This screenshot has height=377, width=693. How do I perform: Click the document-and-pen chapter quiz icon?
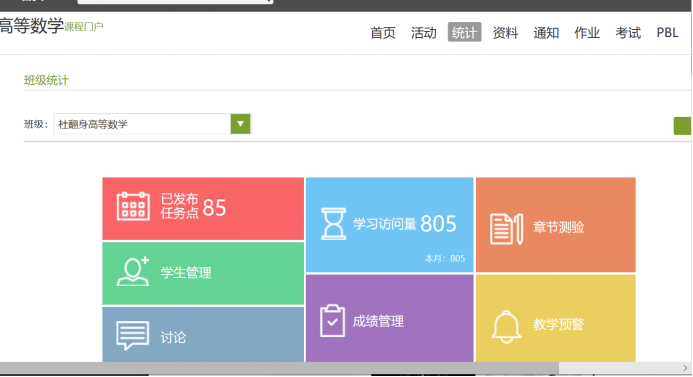(x=506, y=229)
